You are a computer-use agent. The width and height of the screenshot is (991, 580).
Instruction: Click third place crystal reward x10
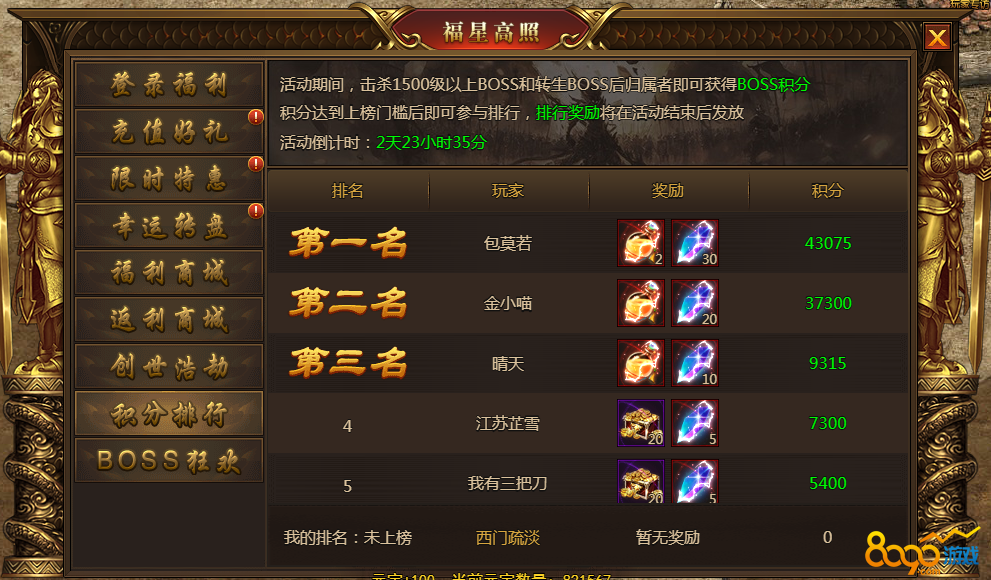tap(695, 363)
